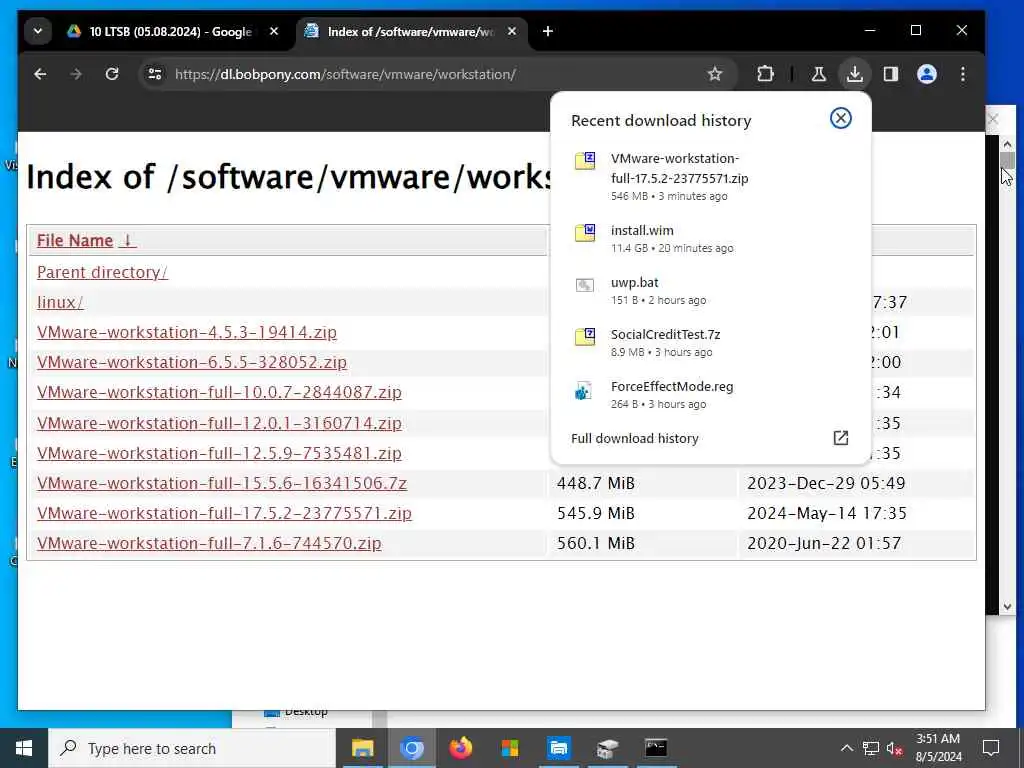Bookmark this page with the star icon
The height and width of the screenshot is (768, 1024).
point(715,74)
